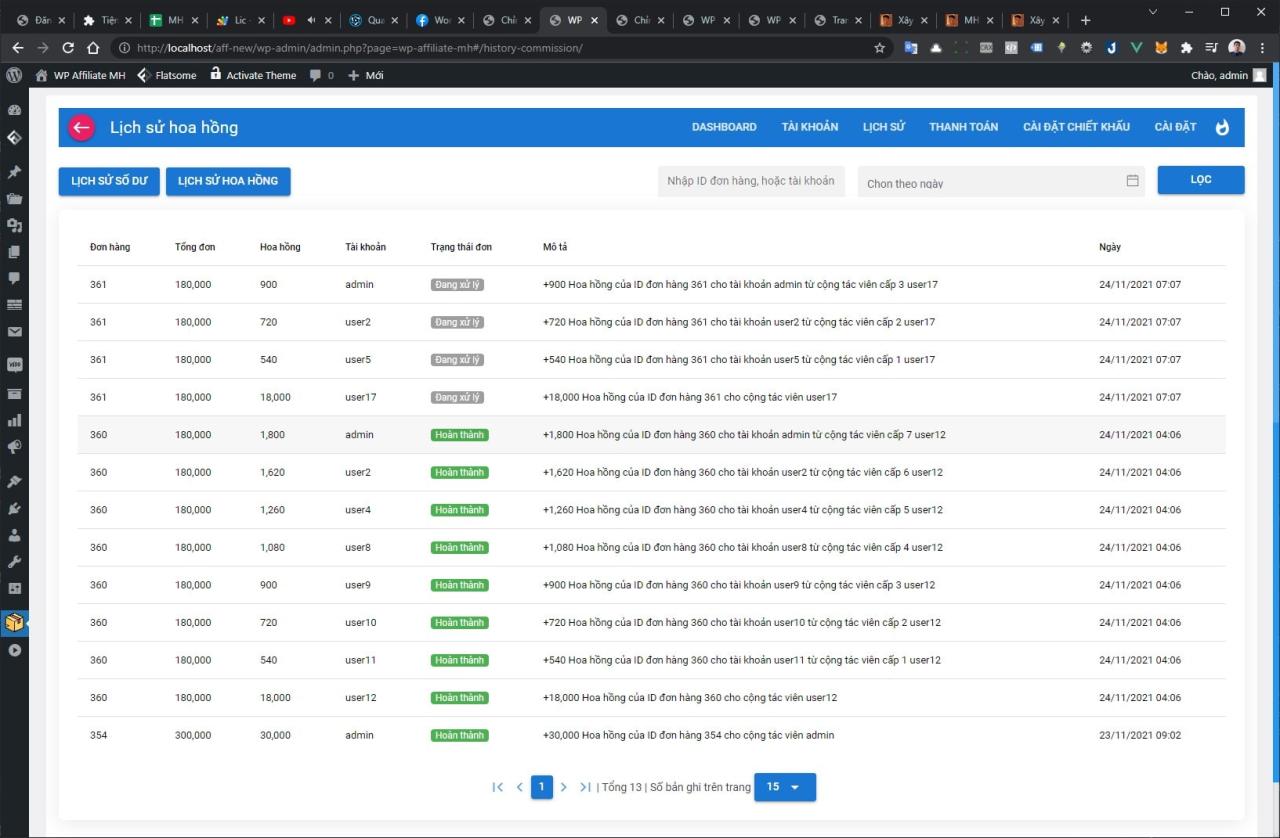Open the WordPress Dashboard gauge icon
Screen dimensions: 1280x838
tap(14, 112)
